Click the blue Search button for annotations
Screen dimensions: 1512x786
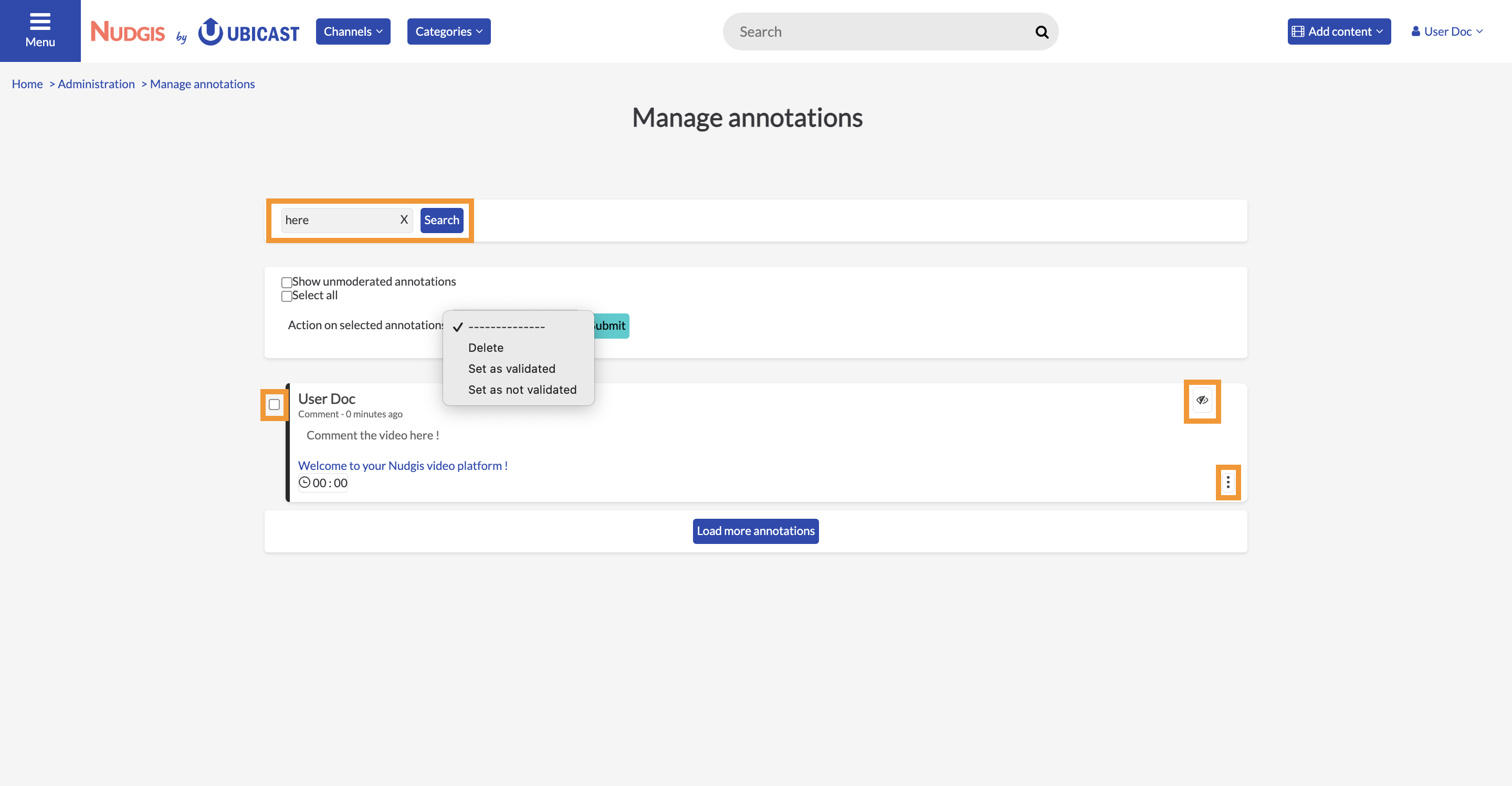coord(442,220)
